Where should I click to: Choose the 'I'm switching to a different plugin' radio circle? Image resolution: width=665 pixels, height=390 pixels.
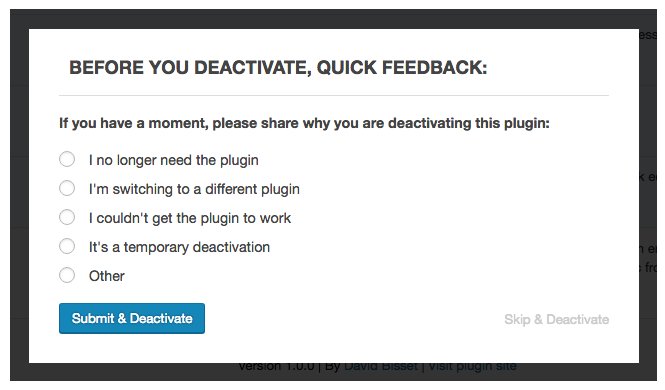(x=67, y=188)
